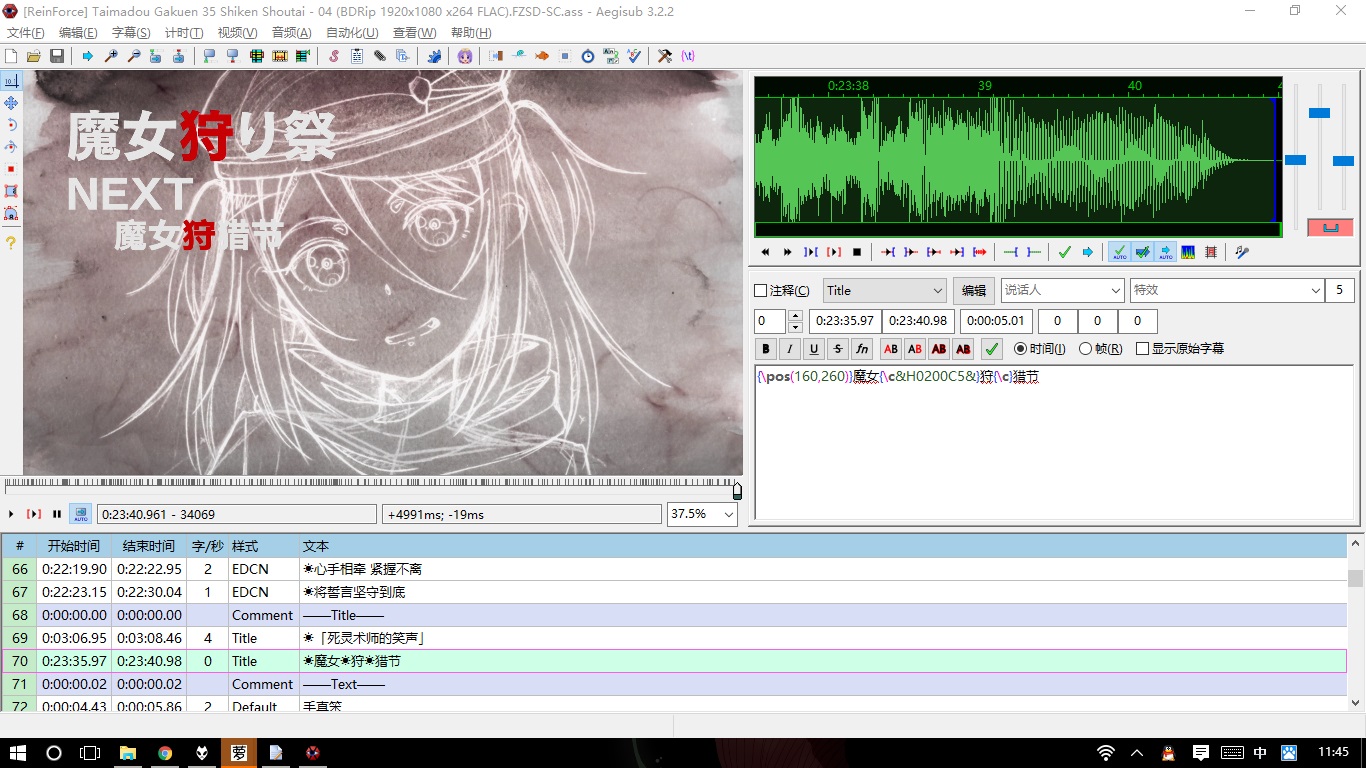Open the 37.5% video zoom dropdown
This screenshot has width=1366, height=768.
coord(702,514)
